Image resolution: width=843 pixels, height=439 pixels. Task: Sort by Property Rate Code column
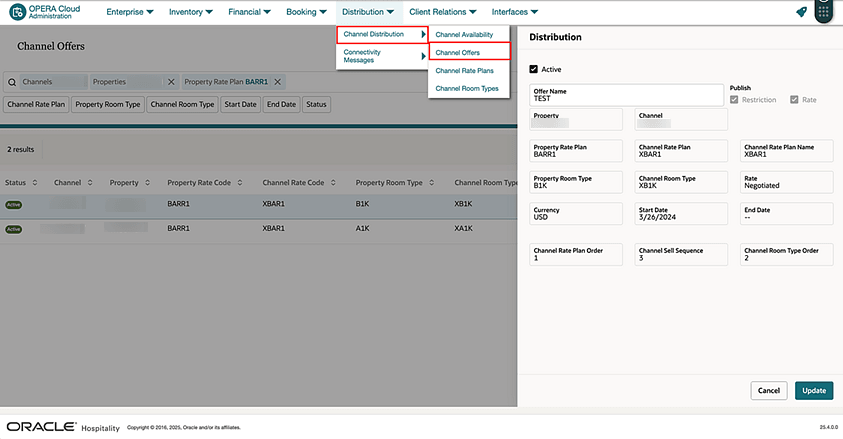click(239, 183)
